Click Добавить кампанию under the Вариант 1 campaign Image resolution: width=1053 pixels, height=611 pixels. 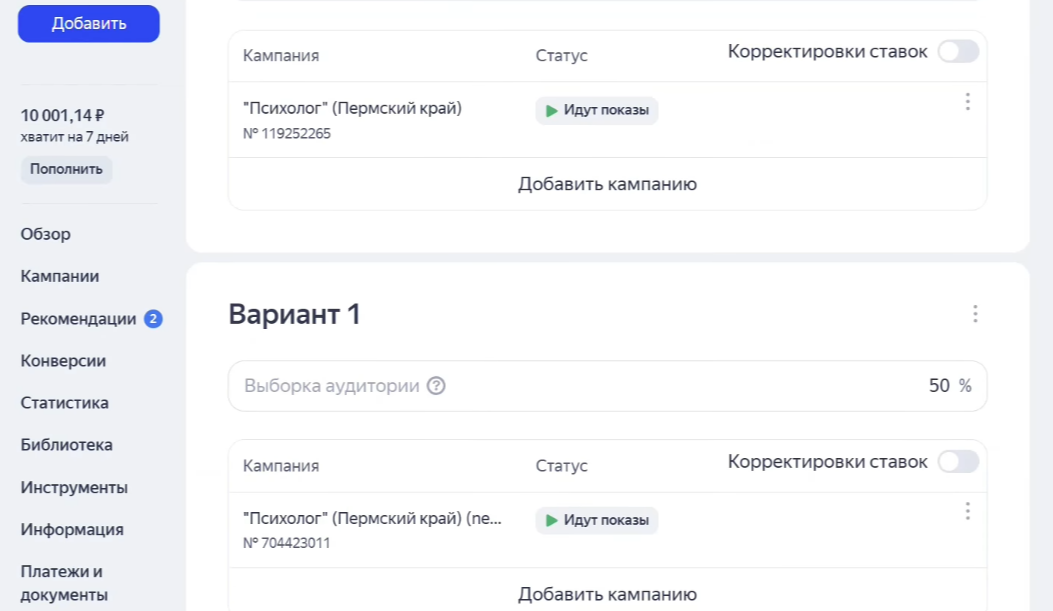[606, 592]
